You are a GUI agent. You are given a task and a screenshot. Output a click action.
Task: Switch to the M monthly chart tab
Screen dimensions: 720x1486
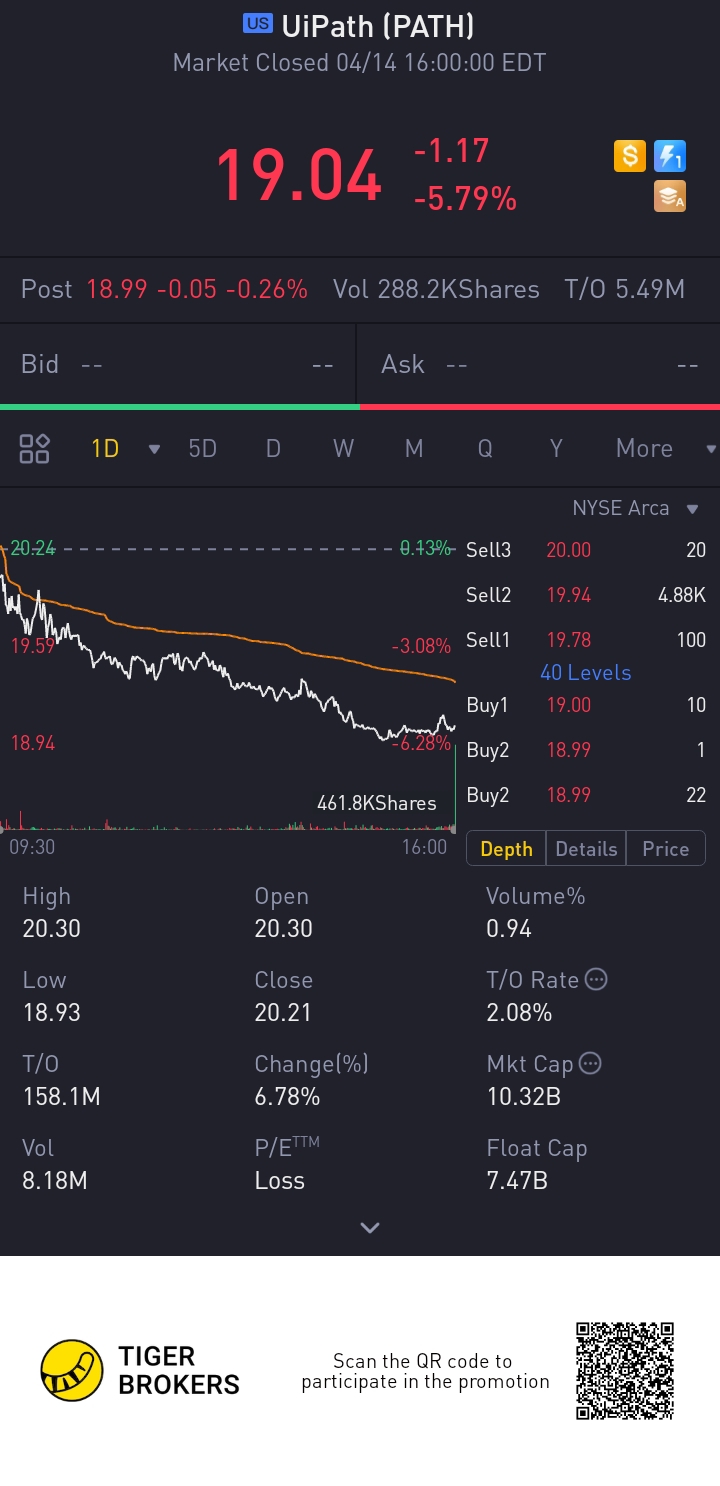414,448
